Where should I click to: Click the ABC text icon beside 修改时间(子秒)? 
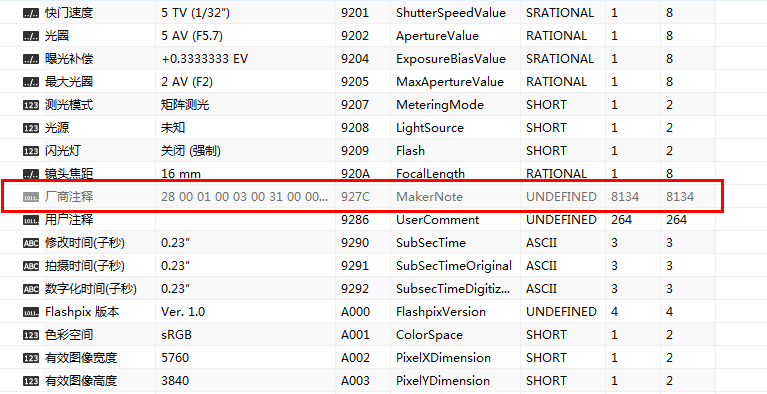coord(31,243)
